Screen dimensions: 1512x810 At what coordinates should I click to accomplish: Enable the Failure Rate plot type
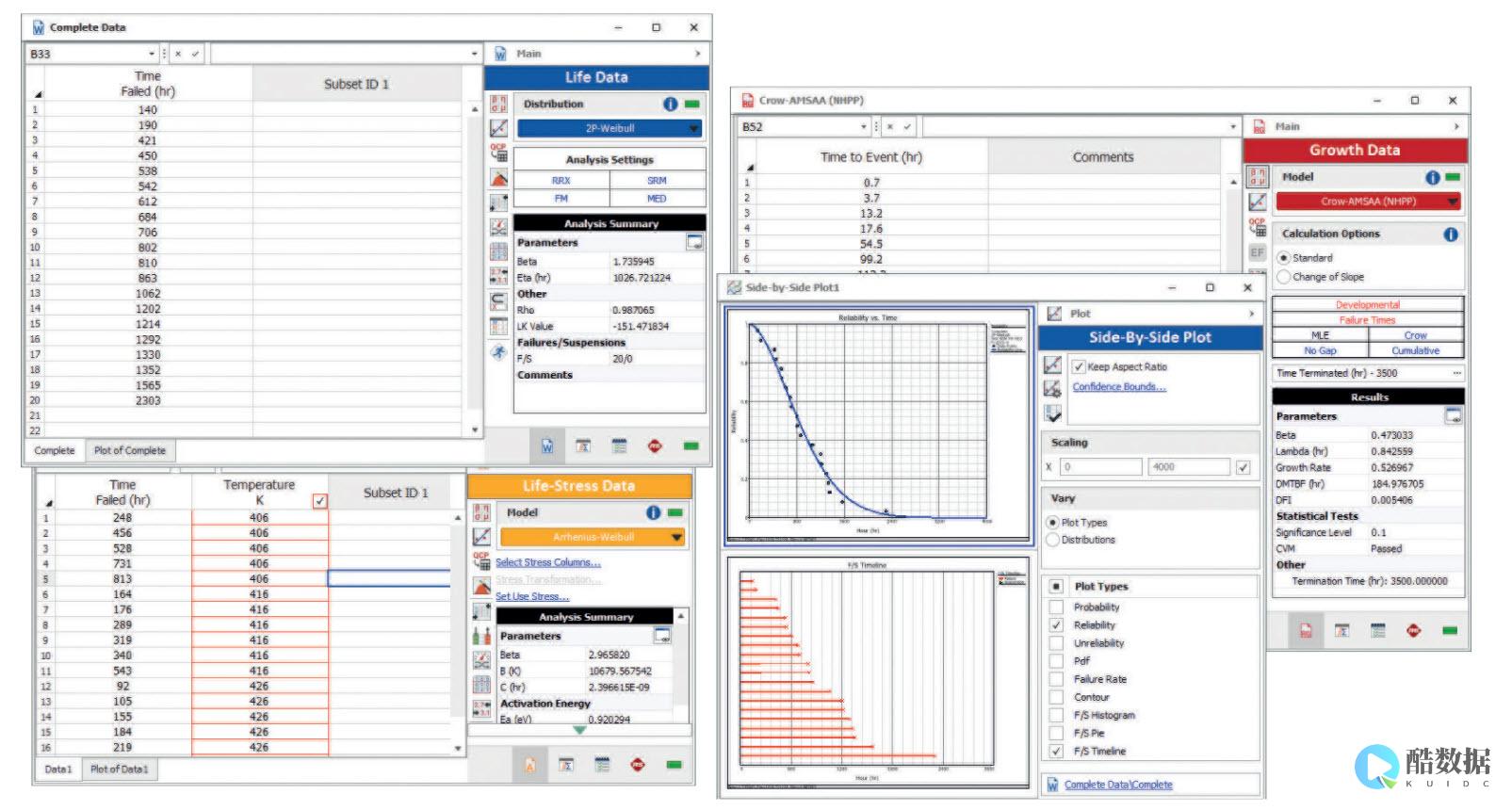coord(1056,679)
